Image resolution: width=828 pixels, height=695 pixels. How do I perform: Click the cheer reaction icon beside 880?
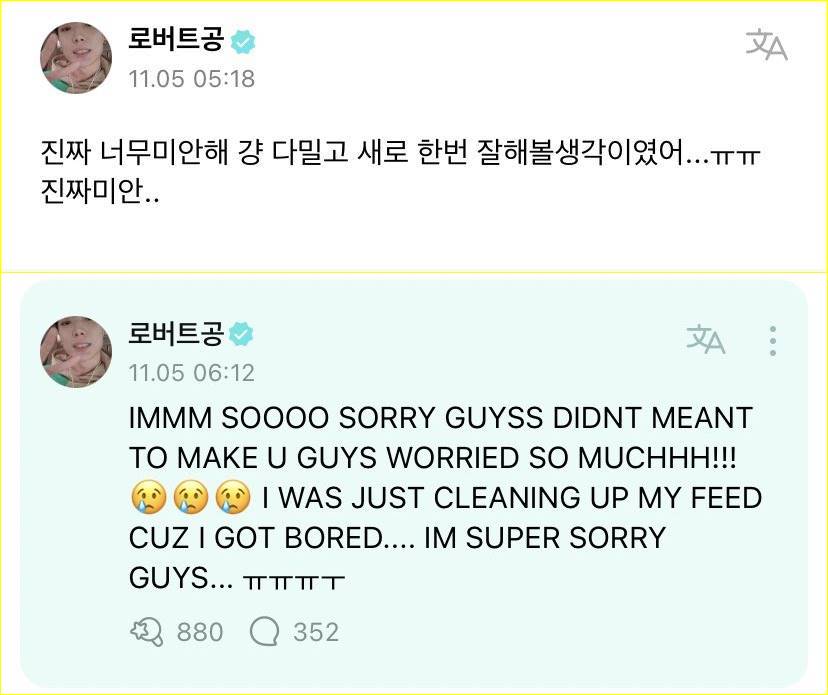tap(146, 632)
